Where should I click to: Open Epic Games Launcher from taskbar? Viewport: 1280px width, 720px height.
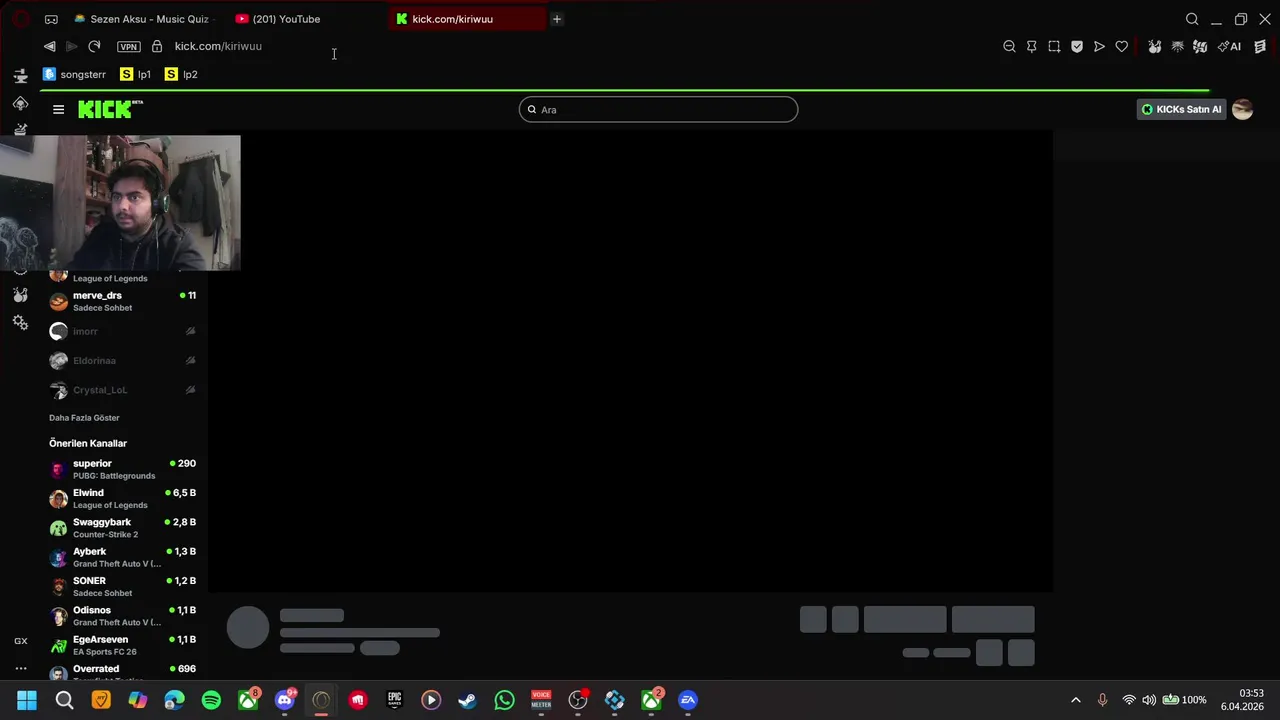394,700
